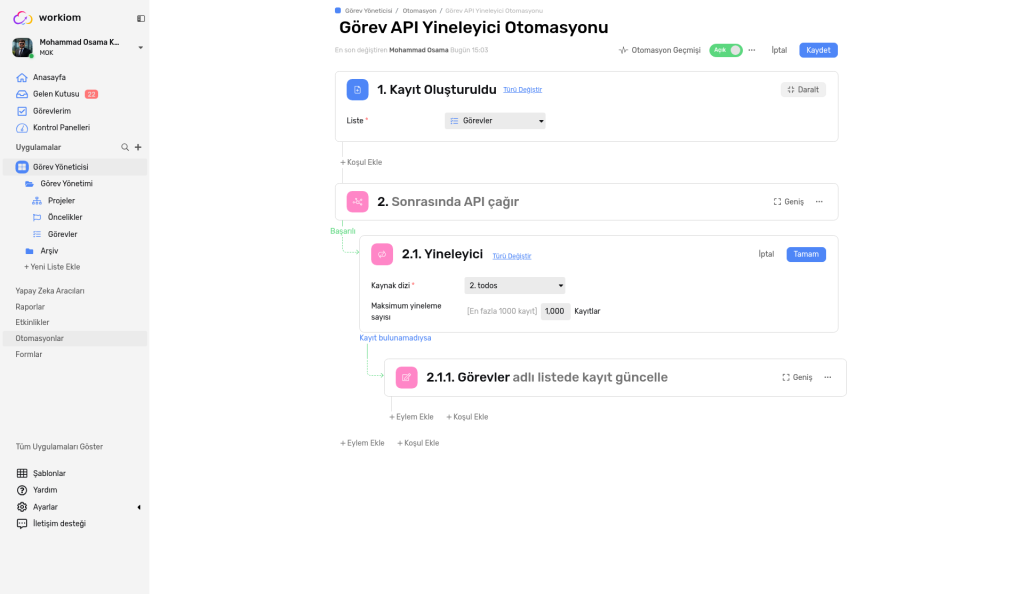This screenshot has height=594, width=1024.
Task: Open Otomasyon Geçmişi history
Action: 660,50
